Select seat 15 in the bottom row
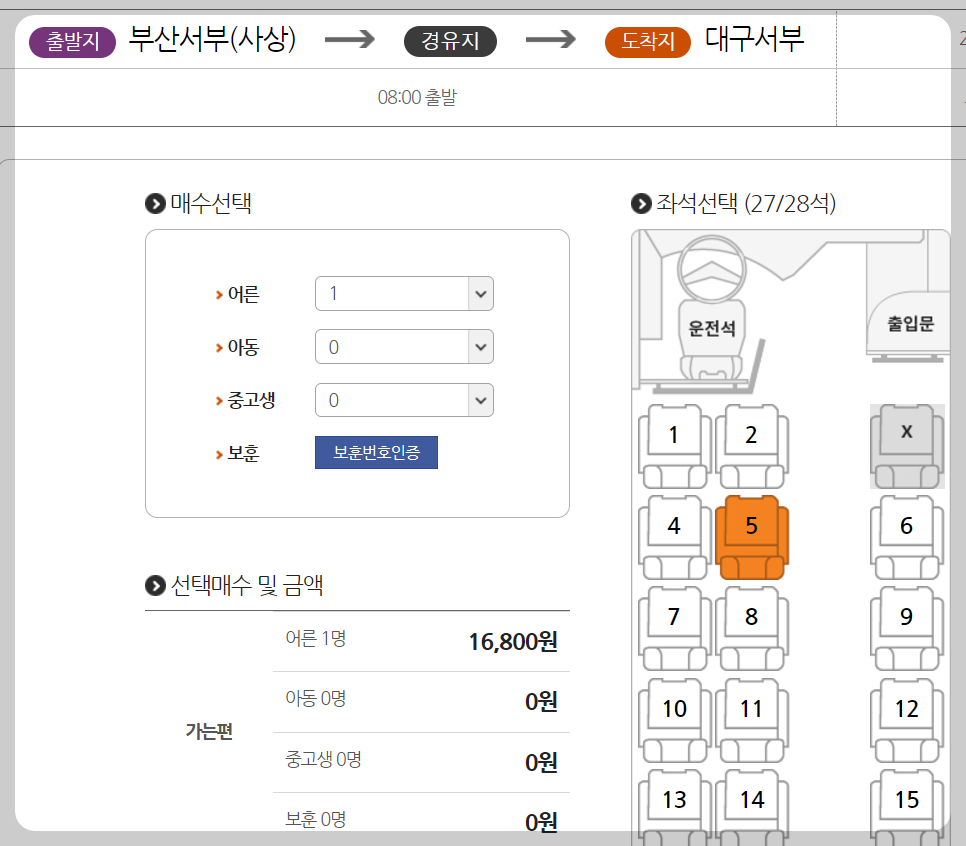Viewport: 966px width, 846px height. click(x=906, y=800)
